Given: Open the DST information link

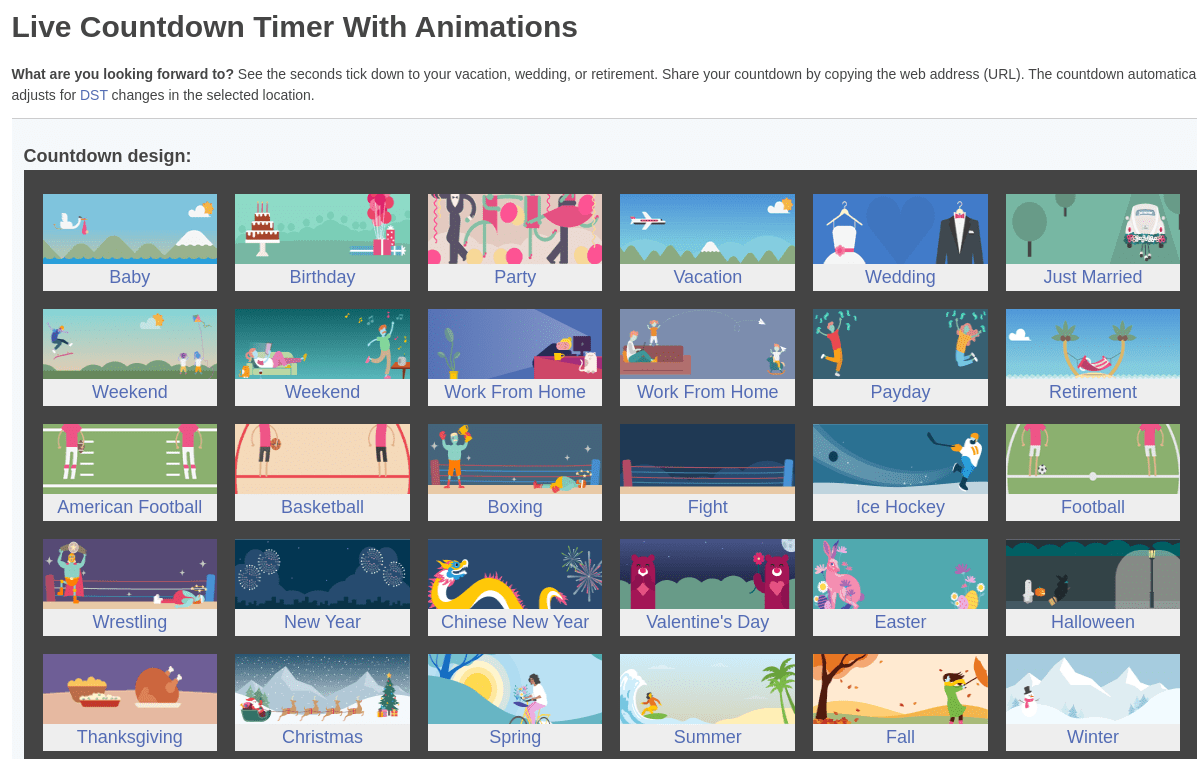Looking at the screenshot, I should 93,95.
